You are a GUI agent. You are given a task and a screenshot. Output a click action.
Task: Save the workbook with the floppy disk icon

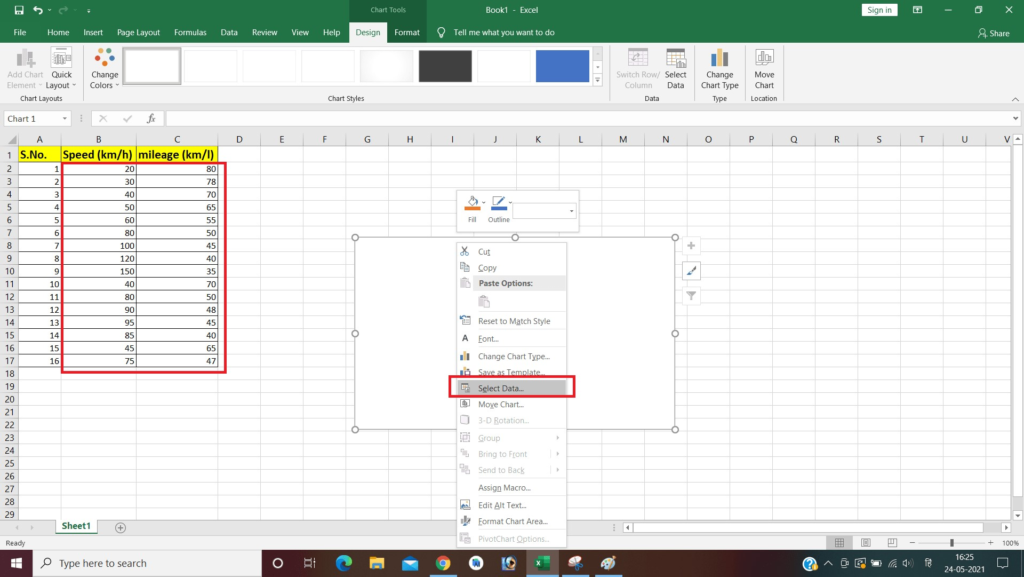click(x=19, y=10)
